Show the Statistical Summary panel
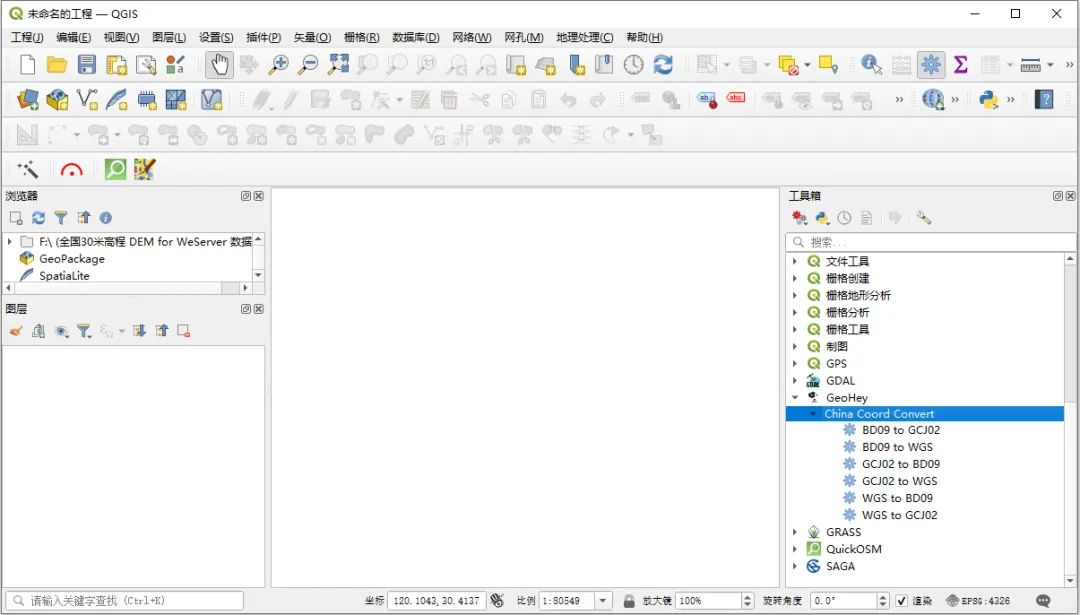 960,63
